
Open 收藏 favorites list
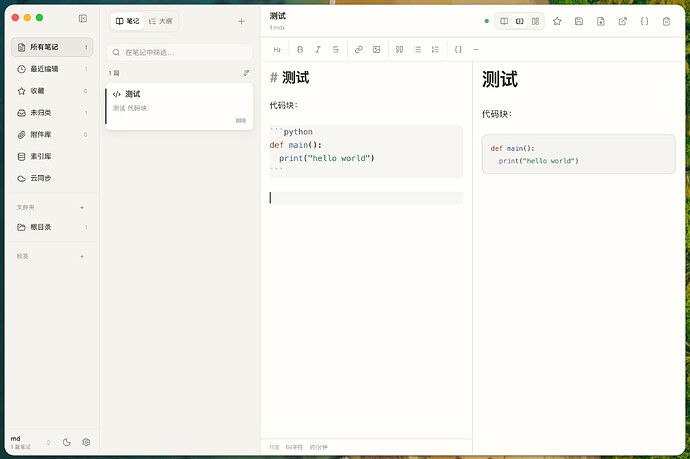(x=52, y=91)
